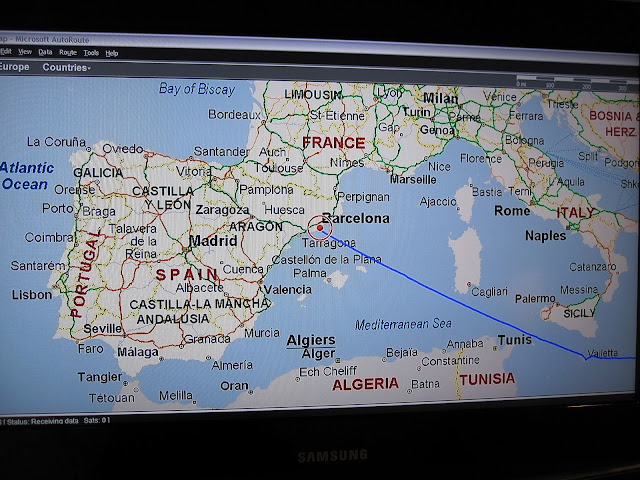Open the View menu
Image resolution: width=640 pixels, height=480 pixels.
point(25,52)
